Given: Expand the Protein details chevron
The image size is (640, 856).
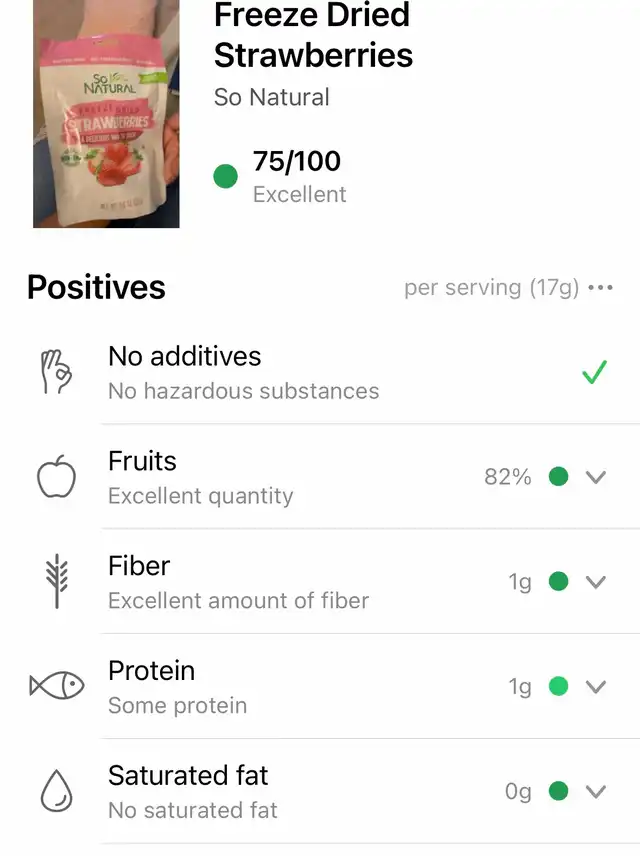Looking at the screenshot, I should coord(596,687).
